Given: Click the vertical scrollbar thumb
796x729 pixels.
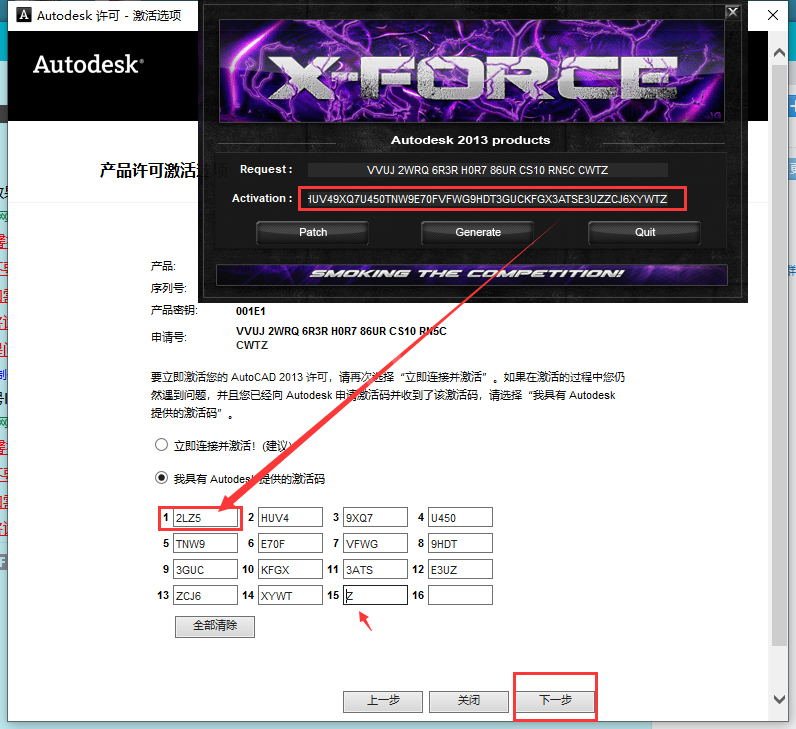Looking at the screenshot, I should point(779,355).
